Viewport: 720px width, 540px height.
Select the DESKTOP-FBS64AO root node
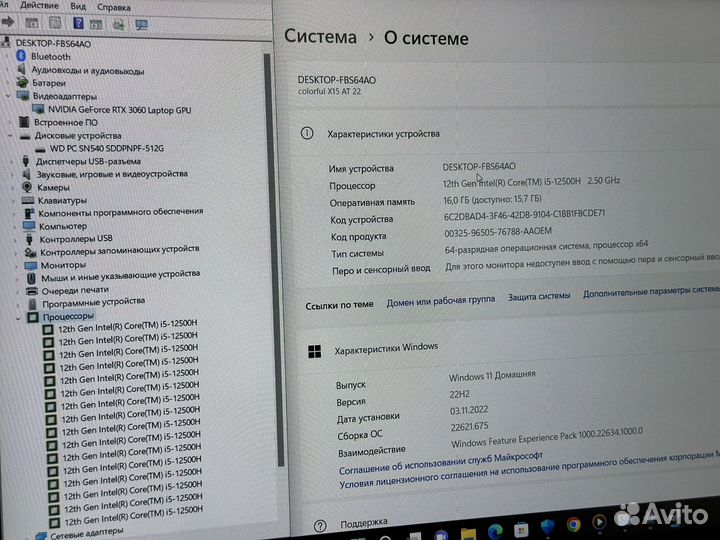coord(53,44)
